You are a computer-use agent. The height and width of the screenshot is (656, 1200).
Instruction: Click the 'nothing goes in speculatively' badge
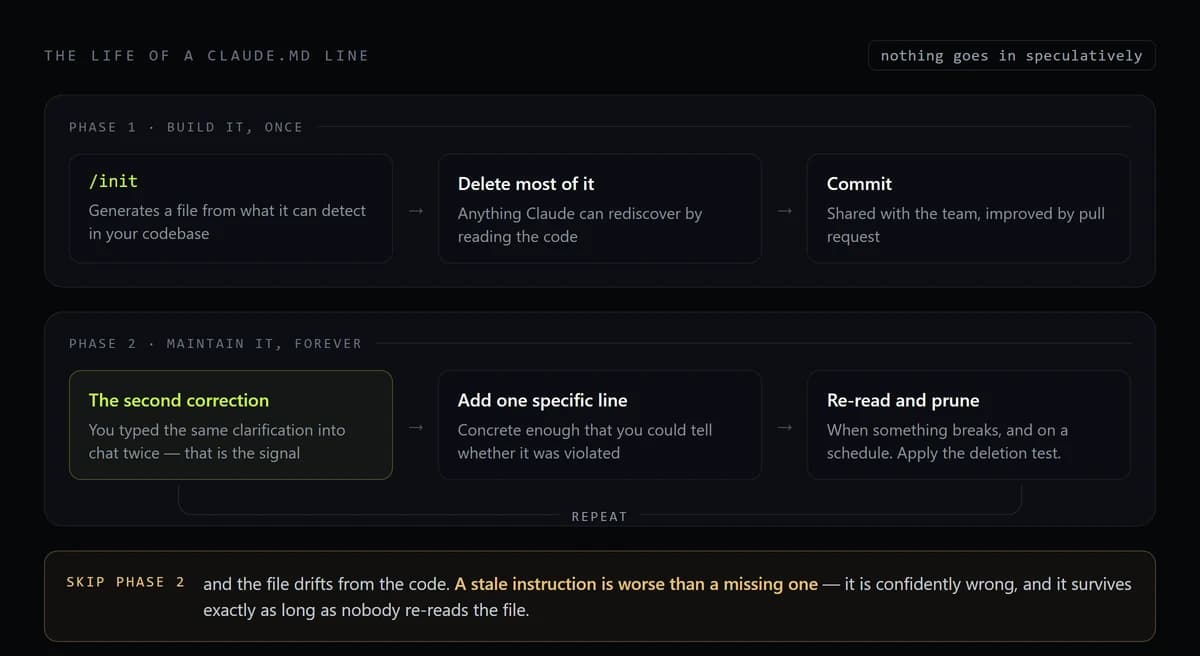[1011, 56]
